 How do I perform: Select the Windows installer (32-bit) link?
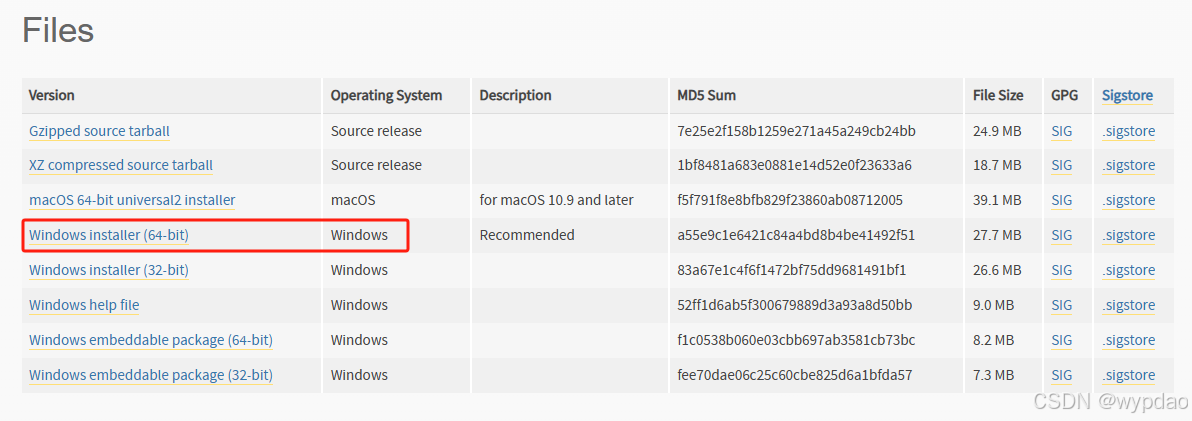109,270
